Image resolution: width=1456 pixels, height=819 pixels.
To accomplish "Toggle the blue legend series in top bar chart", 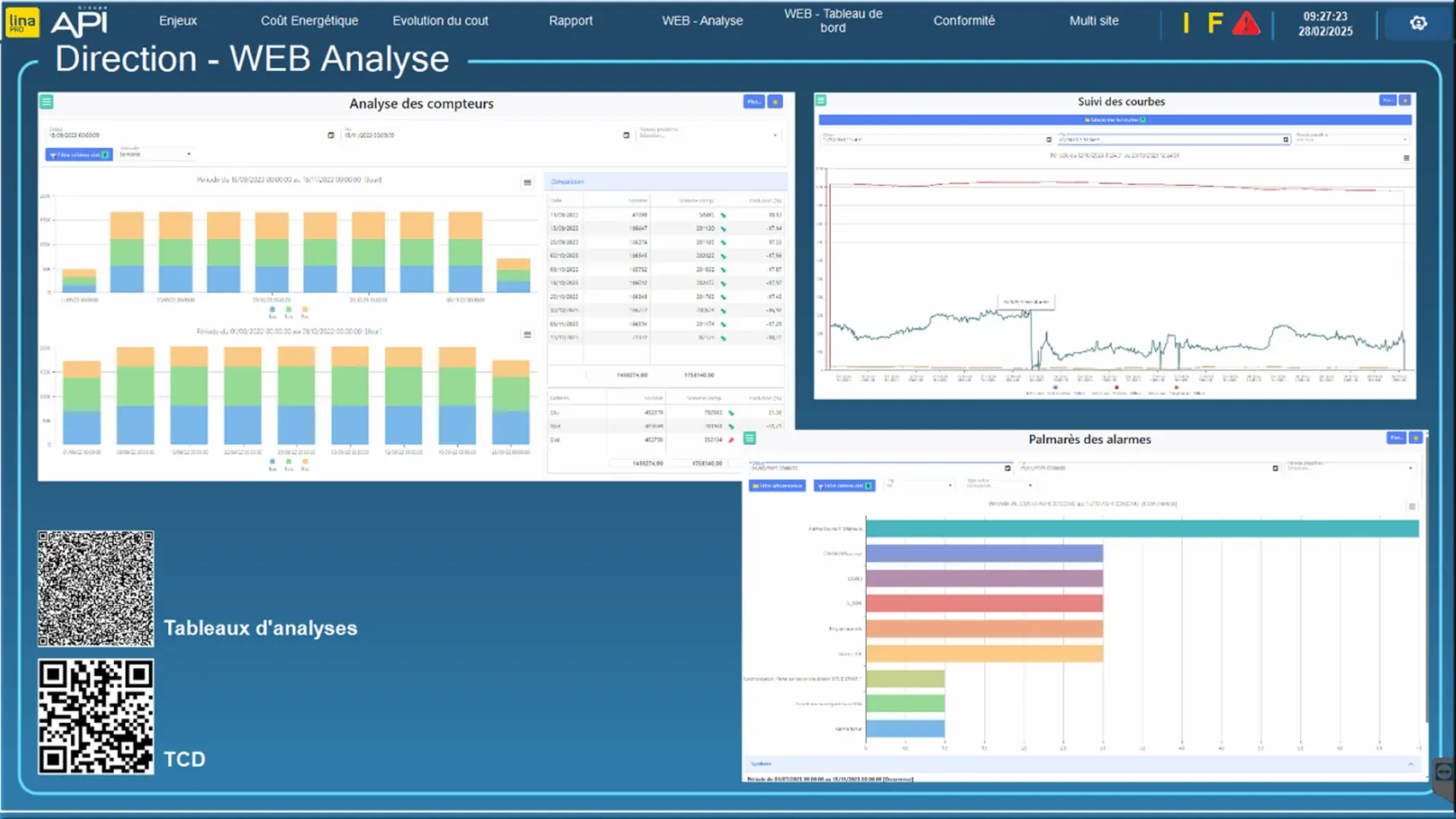I will [272, 309].
